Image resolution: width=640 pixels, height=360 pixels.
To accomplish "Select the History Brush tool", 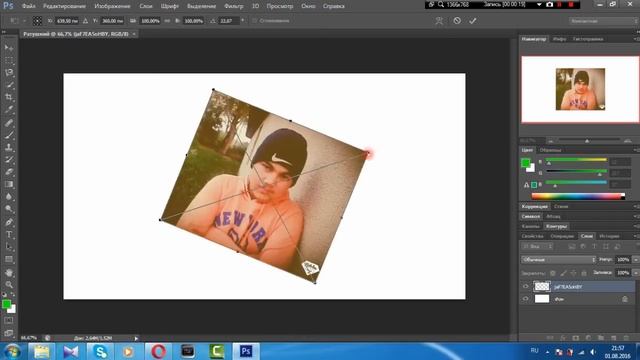I will 9,160.
